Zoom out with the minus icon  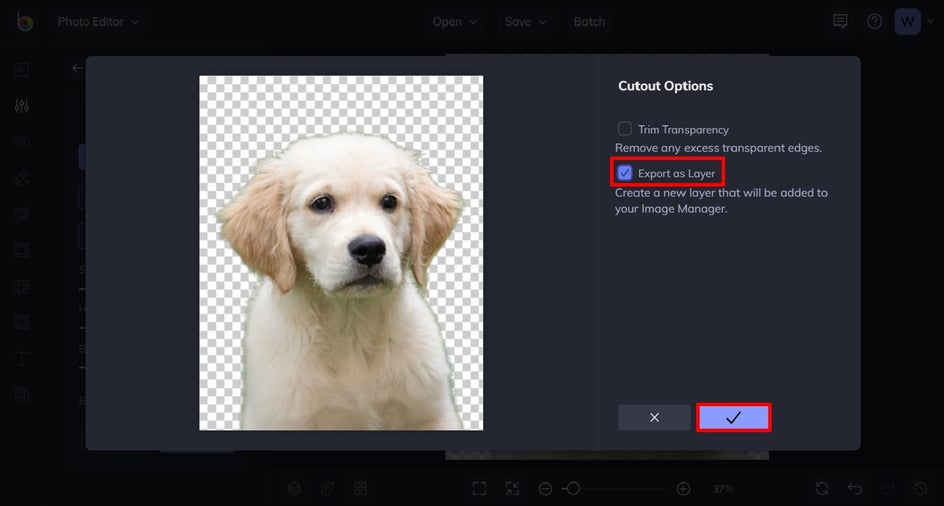coord(545,488)
